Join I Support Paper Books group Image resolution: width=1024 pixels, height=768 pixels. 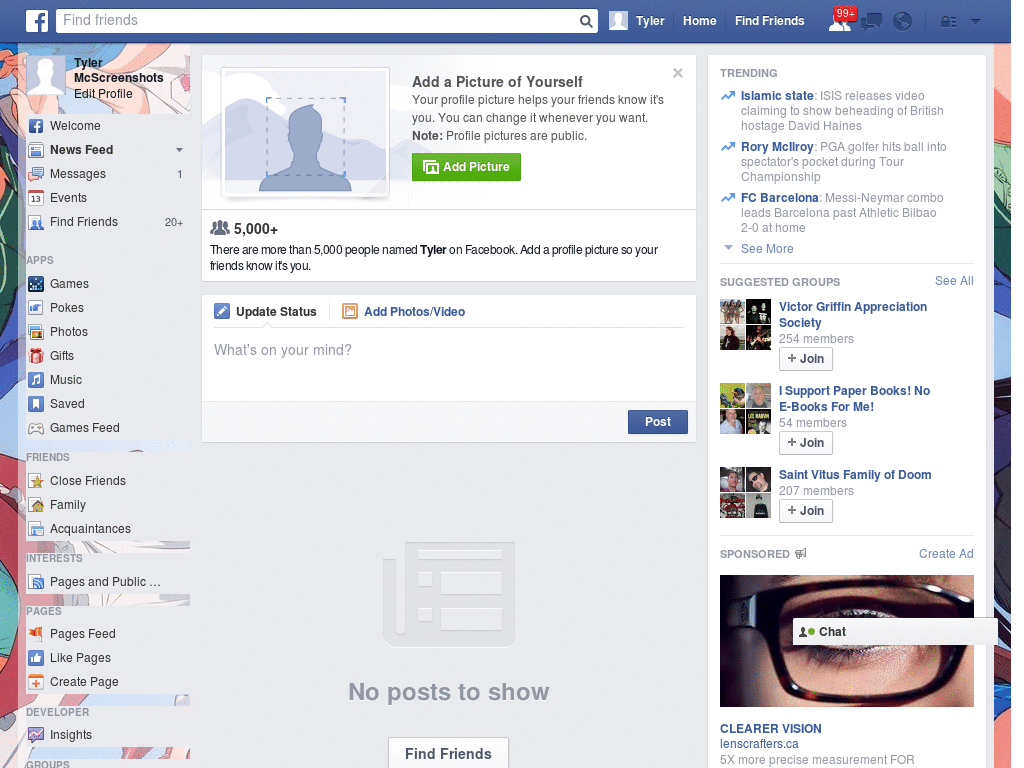pos(806,443)
